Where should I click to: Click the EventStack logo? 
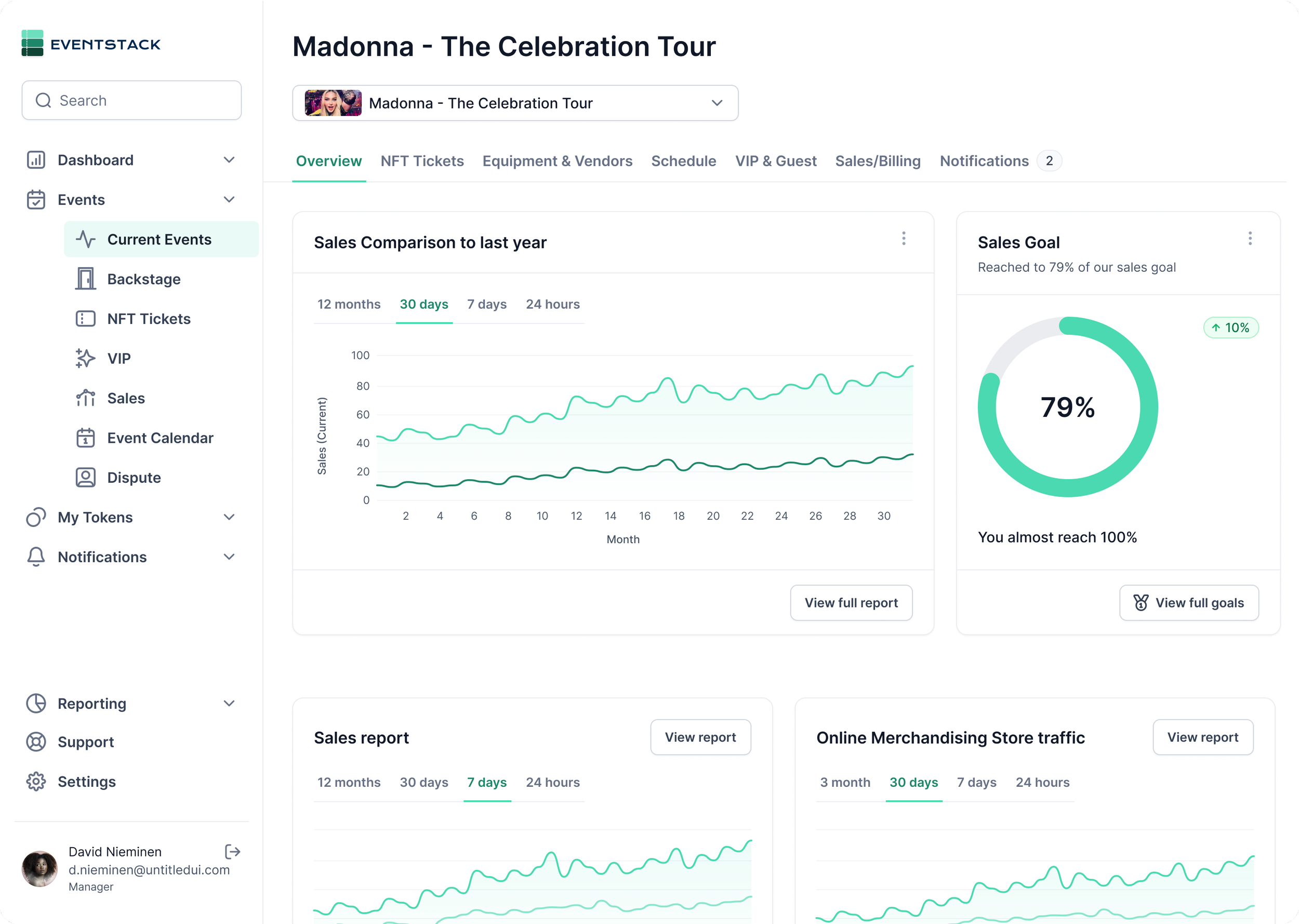(x=91, y=44)
